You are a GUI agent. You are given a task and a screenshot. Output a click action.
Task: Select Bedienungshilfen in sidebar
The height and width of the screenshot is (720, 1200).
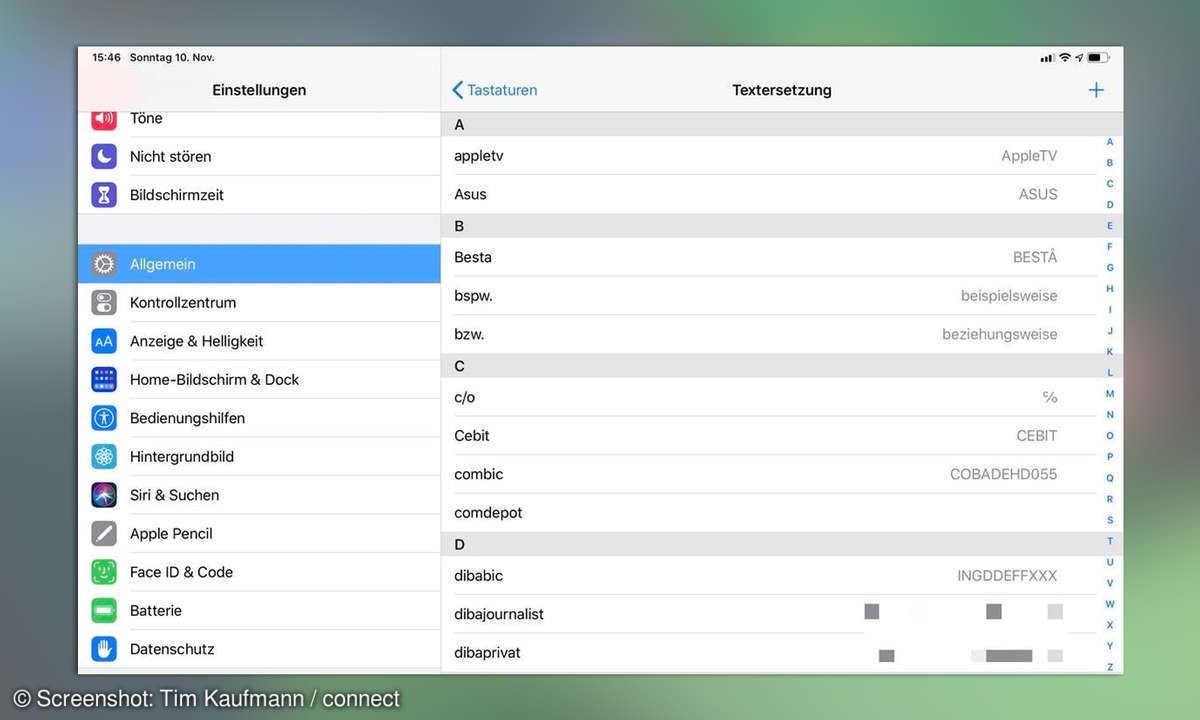(259, 418)
